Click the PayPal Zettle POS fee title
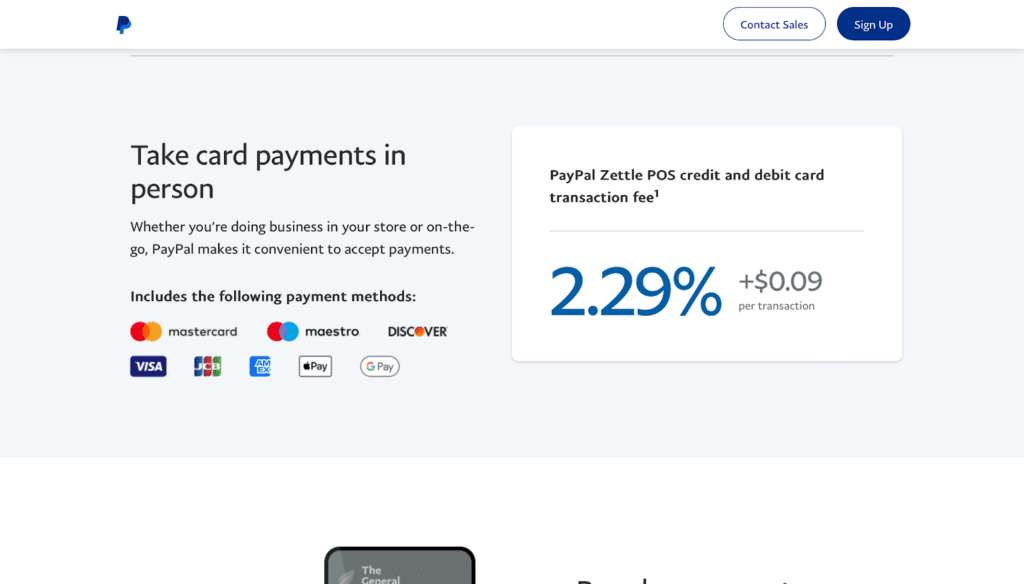 (x=686, y=186)
